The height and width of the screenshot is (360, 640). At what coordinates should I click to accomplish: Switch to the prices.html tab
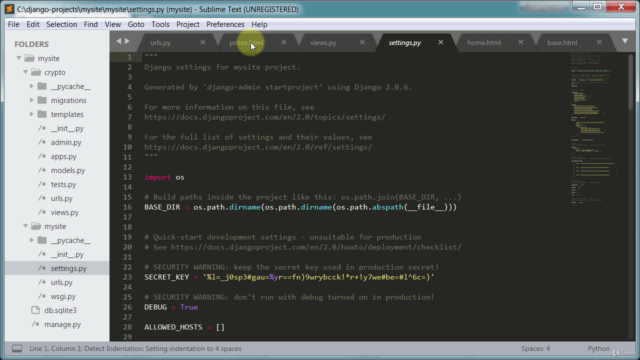[x=246, y=42]
